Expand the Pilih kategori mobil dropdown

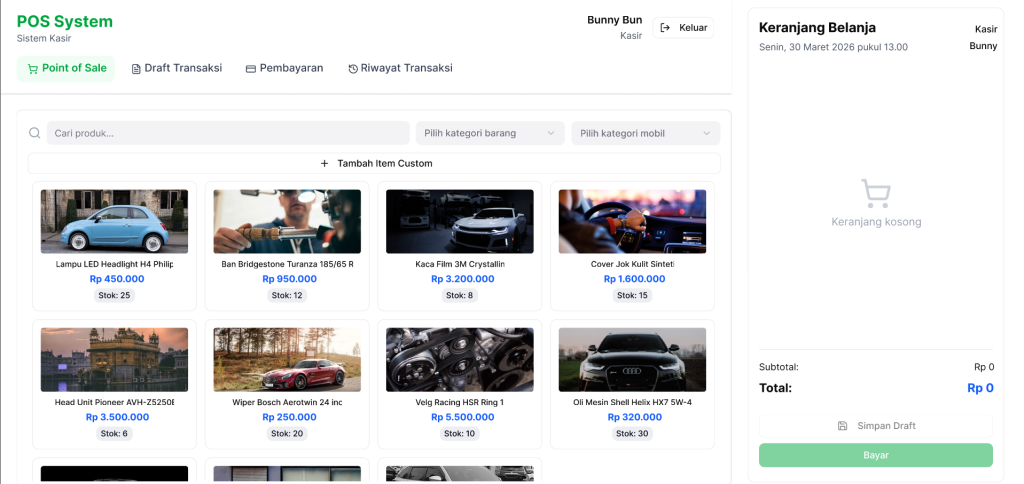[646, 133]
